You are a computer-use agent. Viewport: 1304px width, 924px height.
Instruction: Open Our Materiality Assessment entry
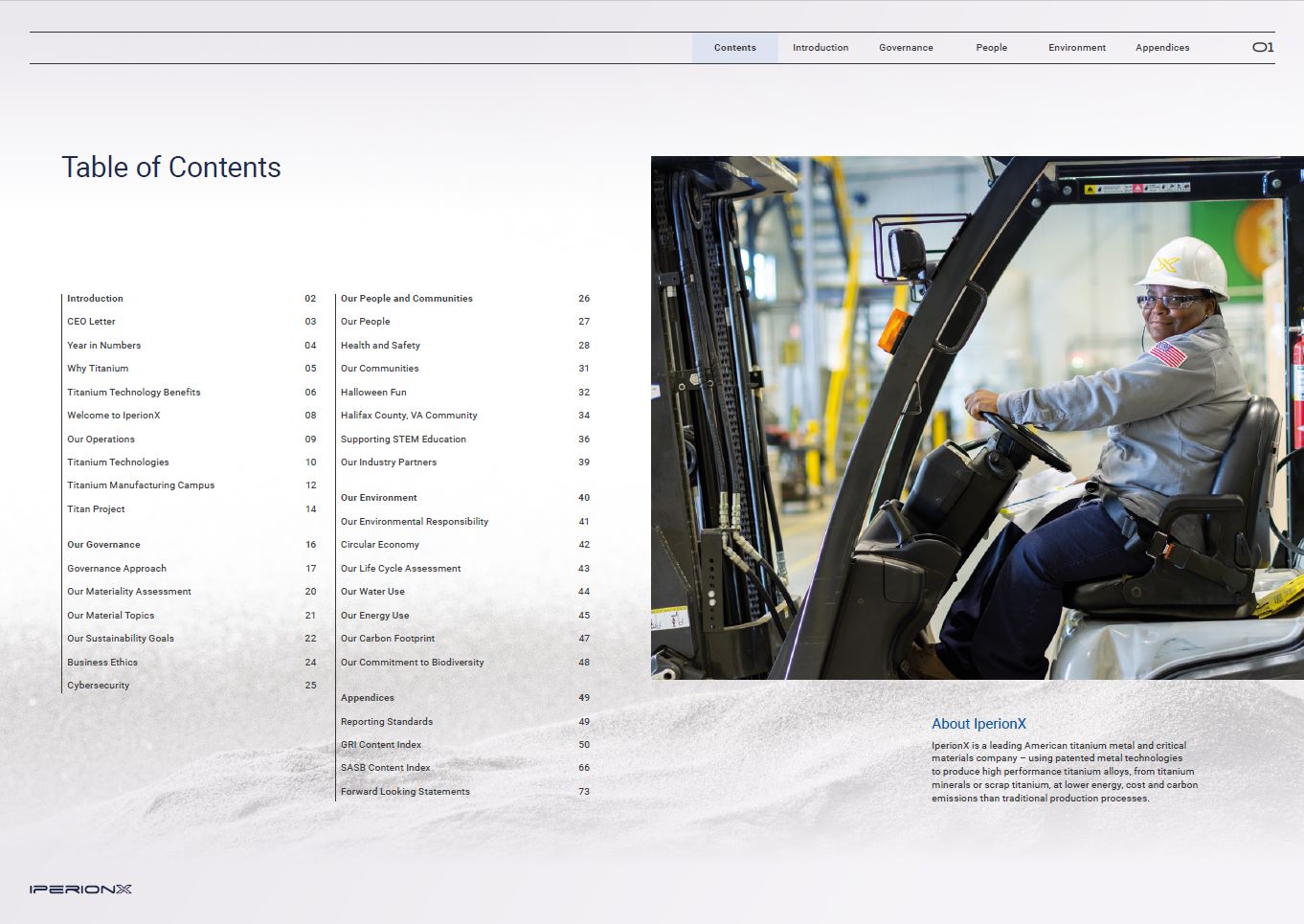pos(128,592)
